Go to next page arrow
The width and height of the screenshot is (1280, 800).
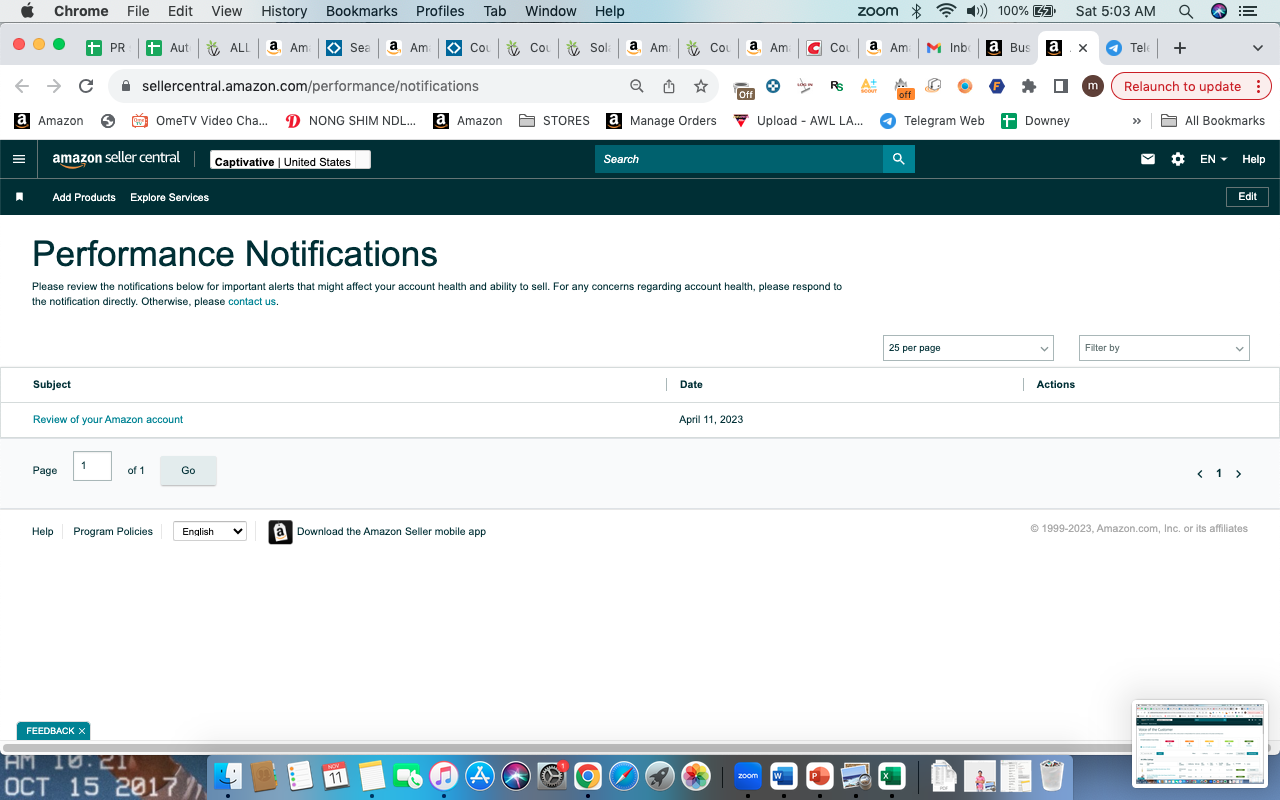click(x=1238, y=474)
